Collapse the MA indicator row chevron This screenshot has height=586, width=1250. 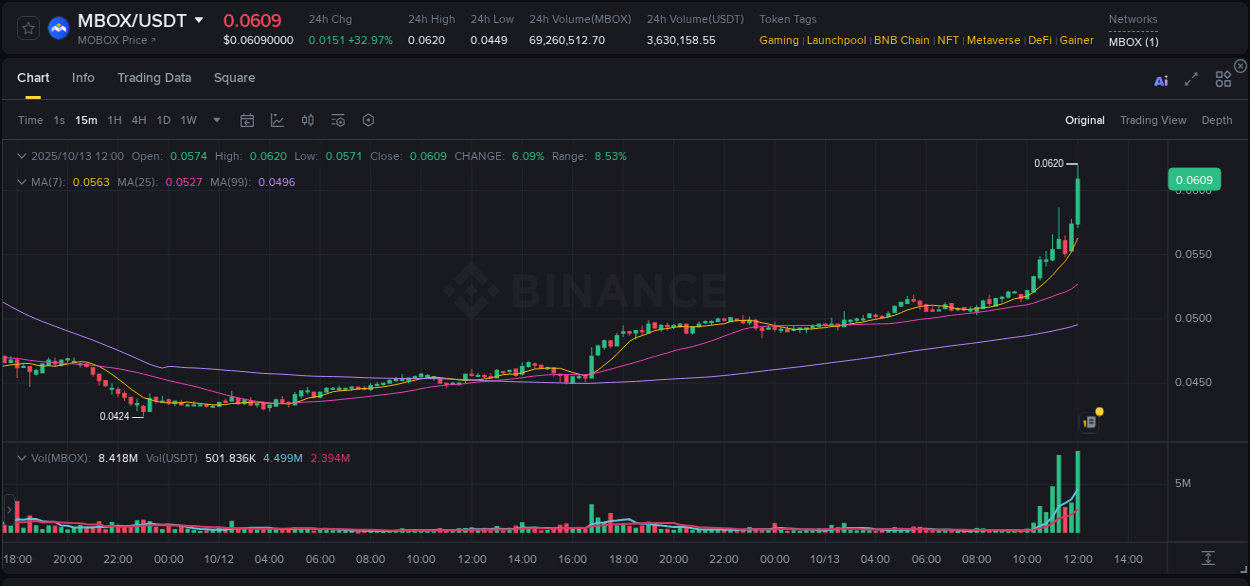[x=20, y=181]
